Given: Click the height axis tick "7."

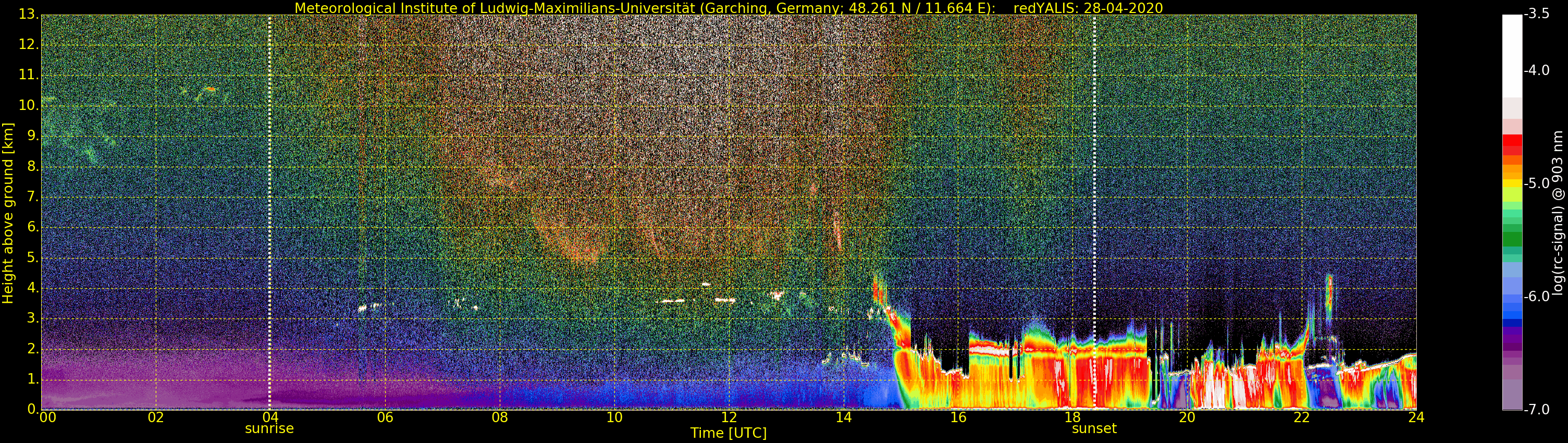Looking at the screenshot, I should click(33, 197).
